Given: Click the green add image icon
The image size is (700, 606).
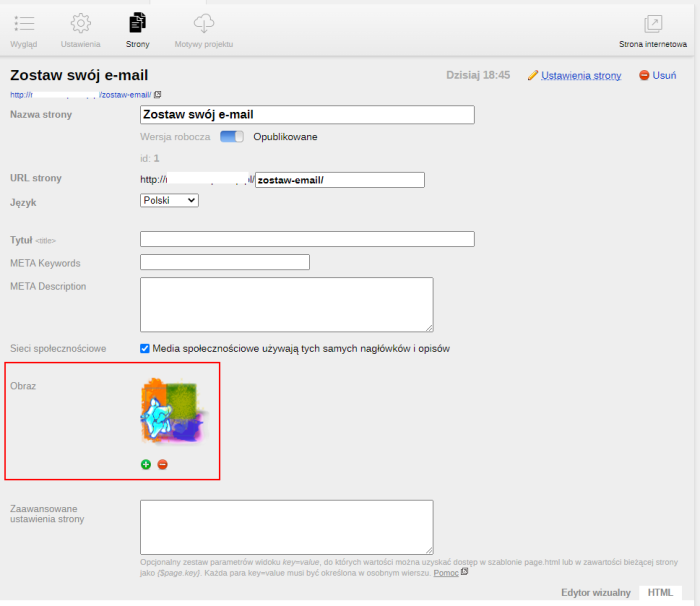Looking at the screenshot, I should (x=146, y=464).
